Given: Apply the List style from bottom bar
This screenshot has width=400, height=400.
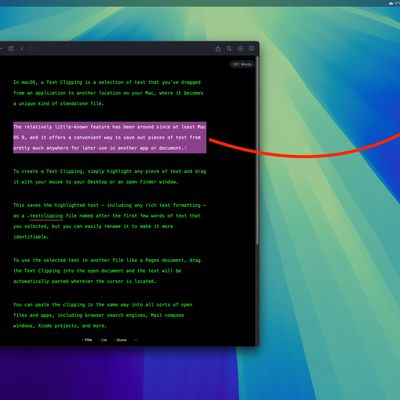Looking at the screenshot, I should (x=104, y=340).
